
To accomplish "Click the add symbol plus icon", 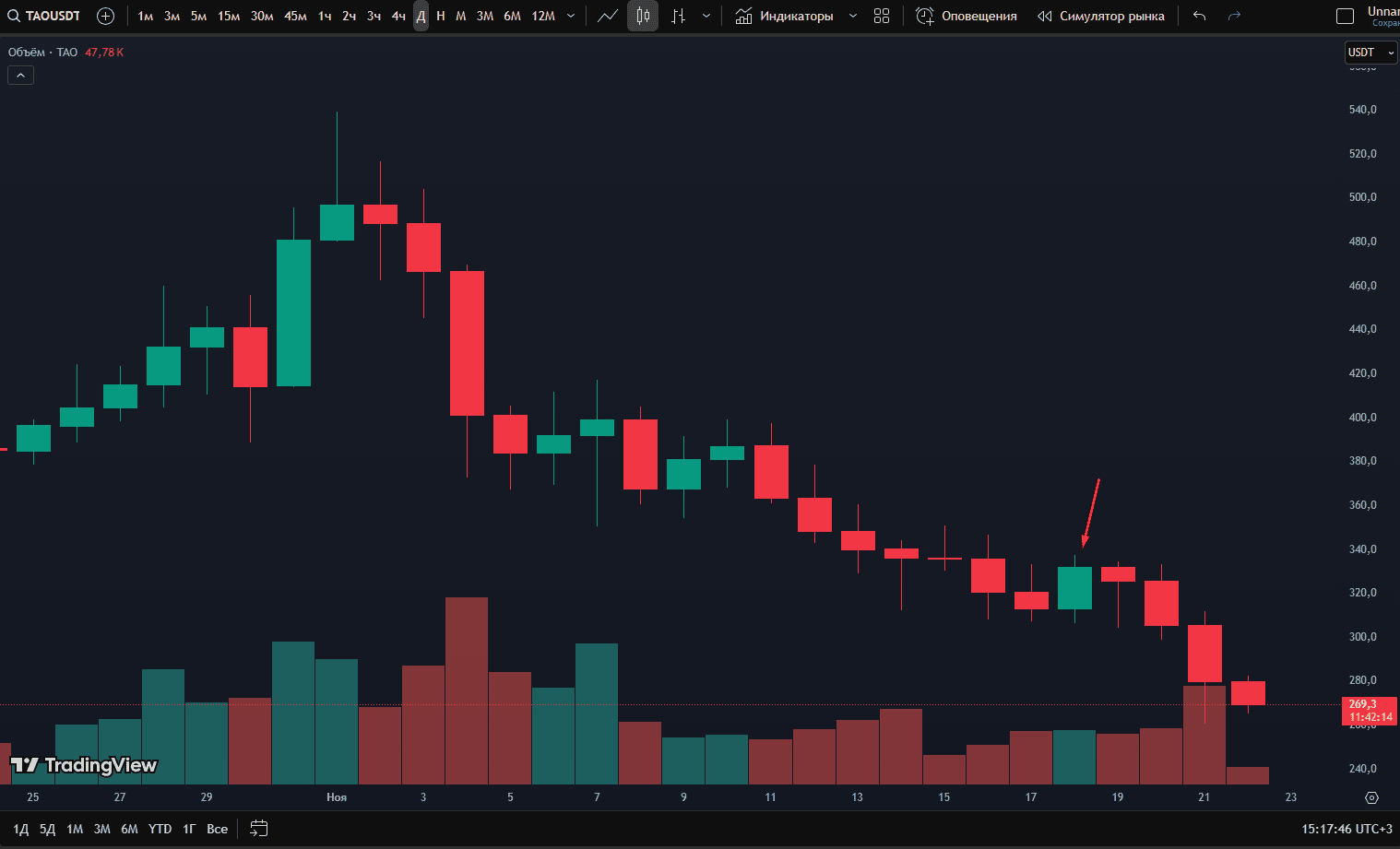I will (x=106, y=16).
